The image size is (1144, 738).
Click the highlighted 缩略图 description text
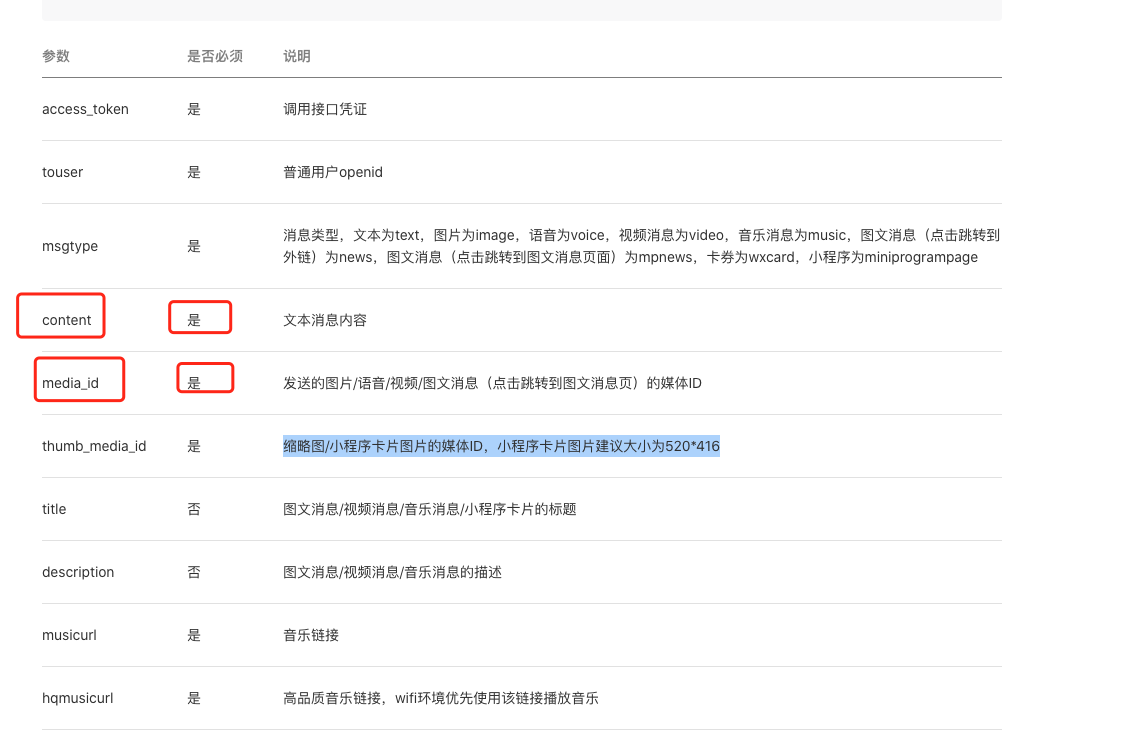coord(501,446)
